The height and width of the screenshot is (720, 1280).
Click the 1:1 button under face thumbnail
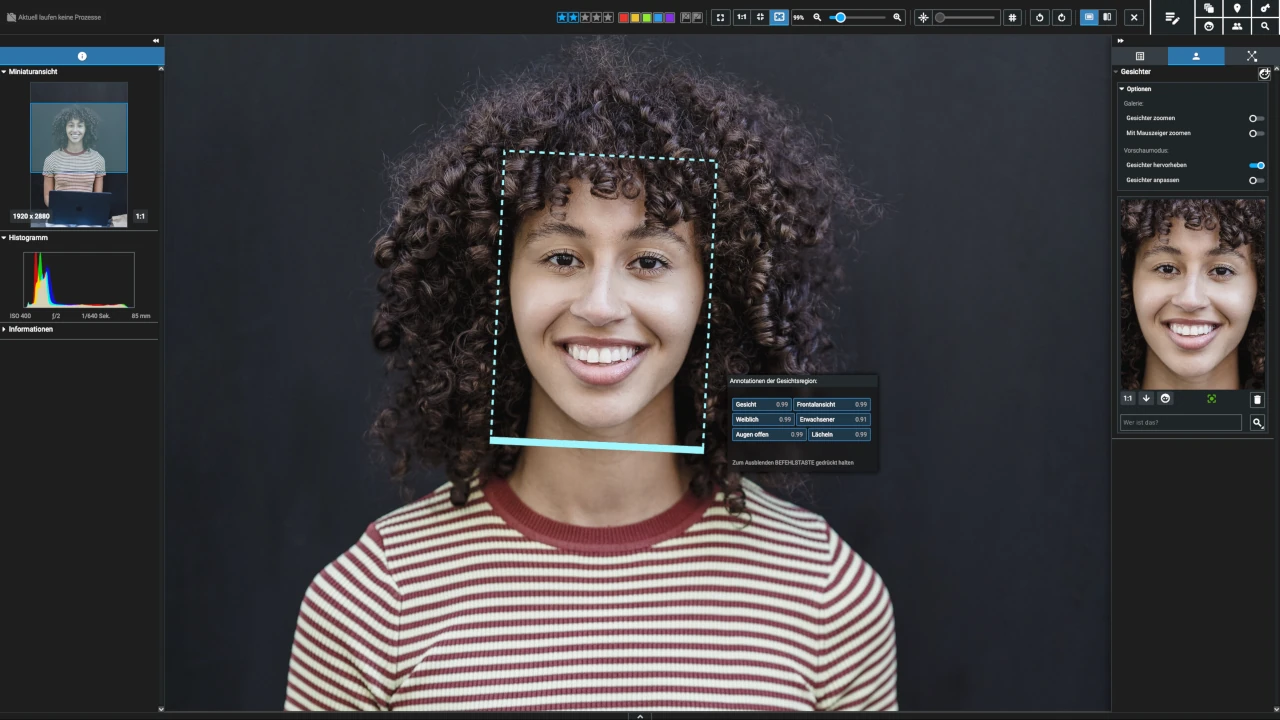point(1128,398)
